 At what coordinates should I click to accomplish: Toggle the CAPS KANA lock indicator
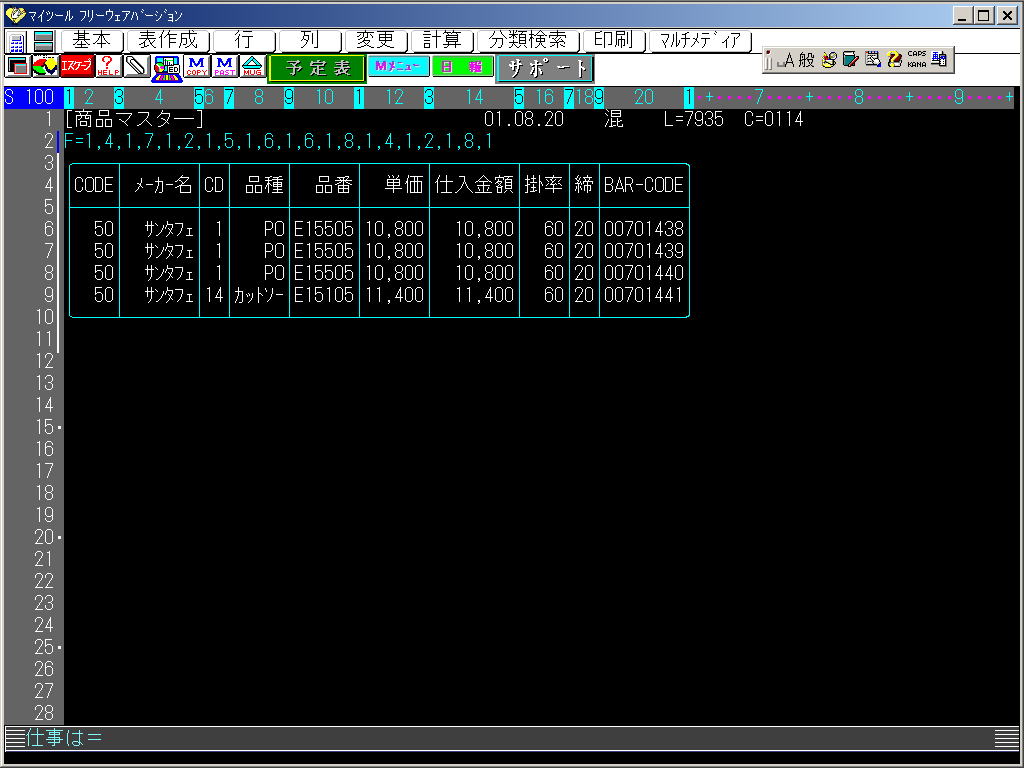coord(917,59)
